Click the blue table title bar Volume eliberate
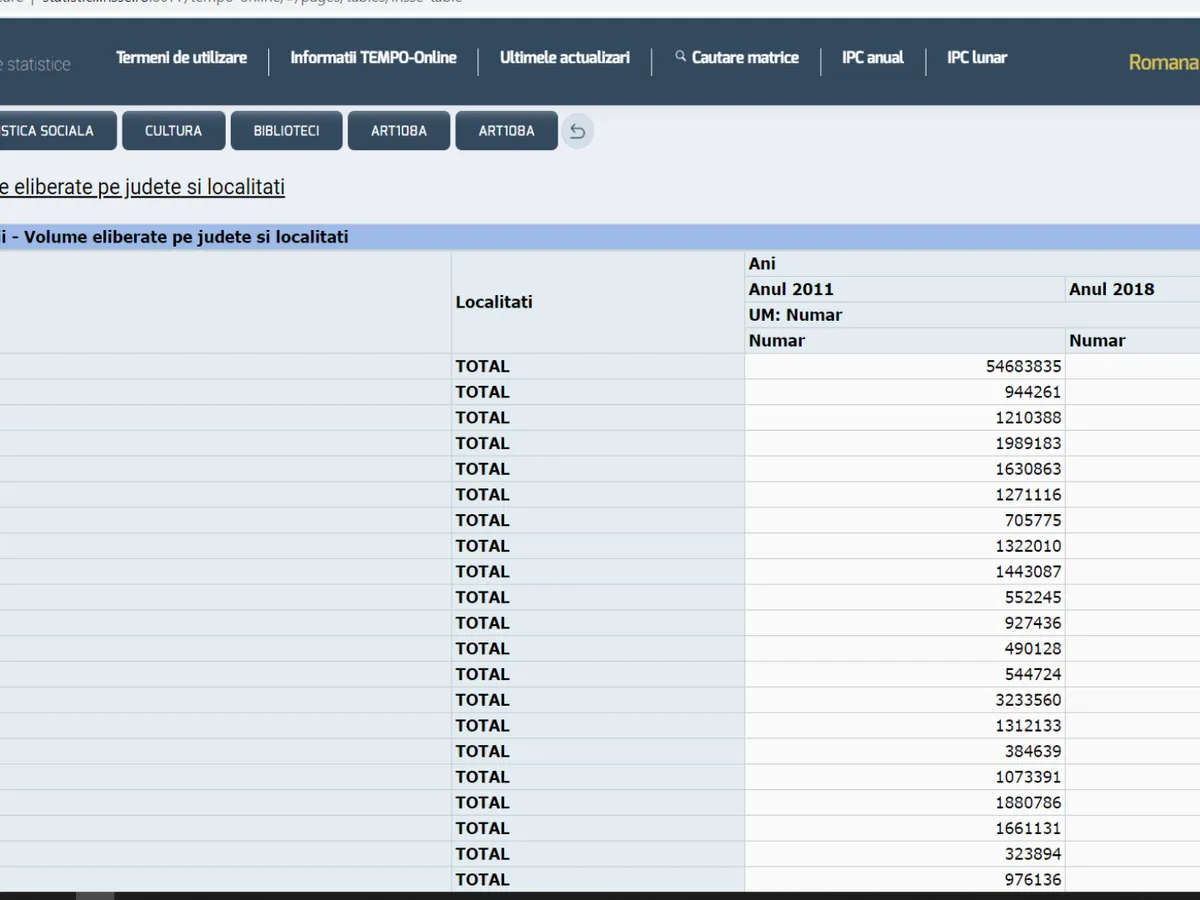 click(400, 237)
